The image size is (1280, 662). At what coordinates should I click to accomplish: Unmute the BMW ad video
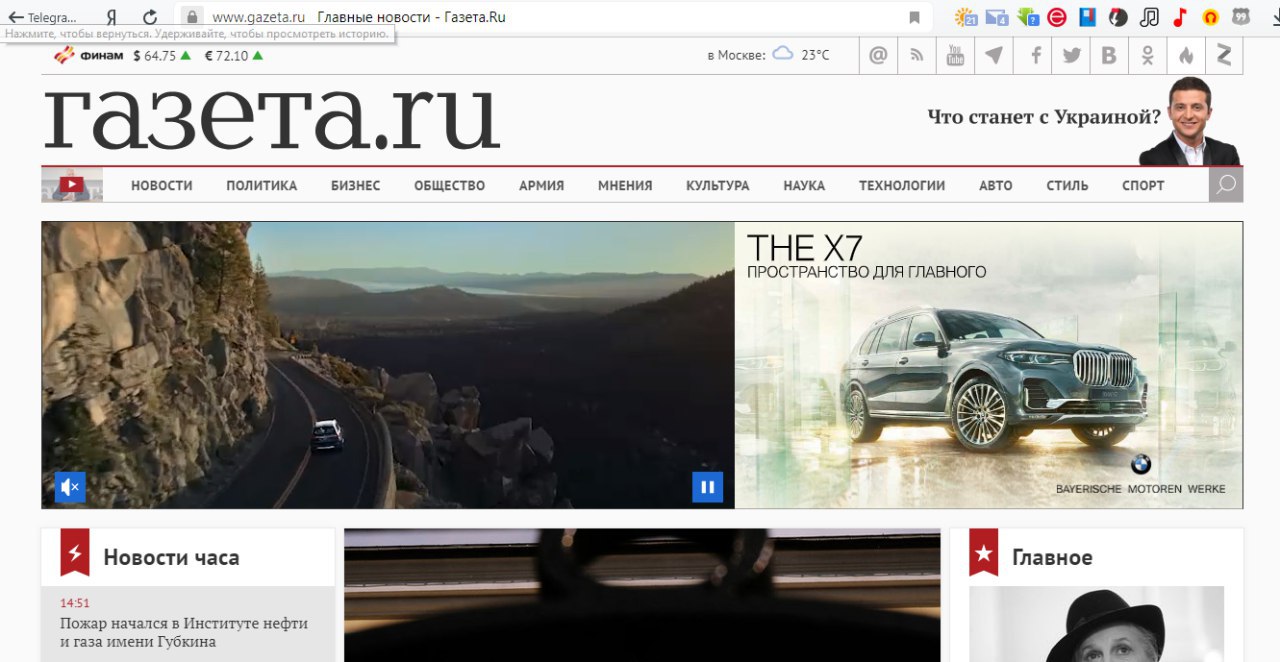tap(70, 487)
